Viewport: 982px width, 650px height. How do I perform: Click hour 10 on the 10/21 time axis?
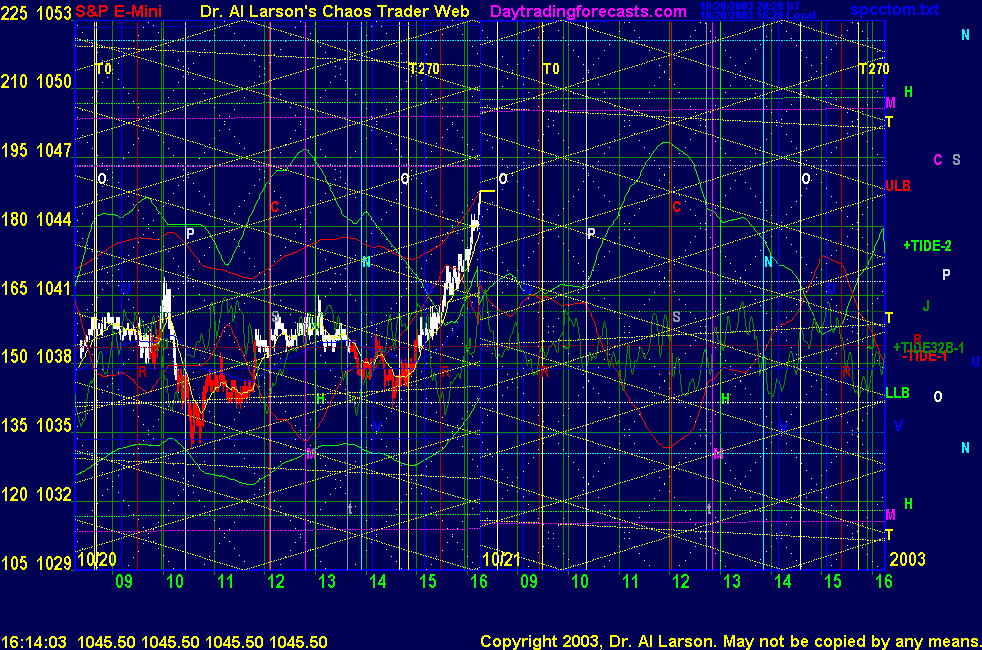pyautogui.click(x=580, y=582)
